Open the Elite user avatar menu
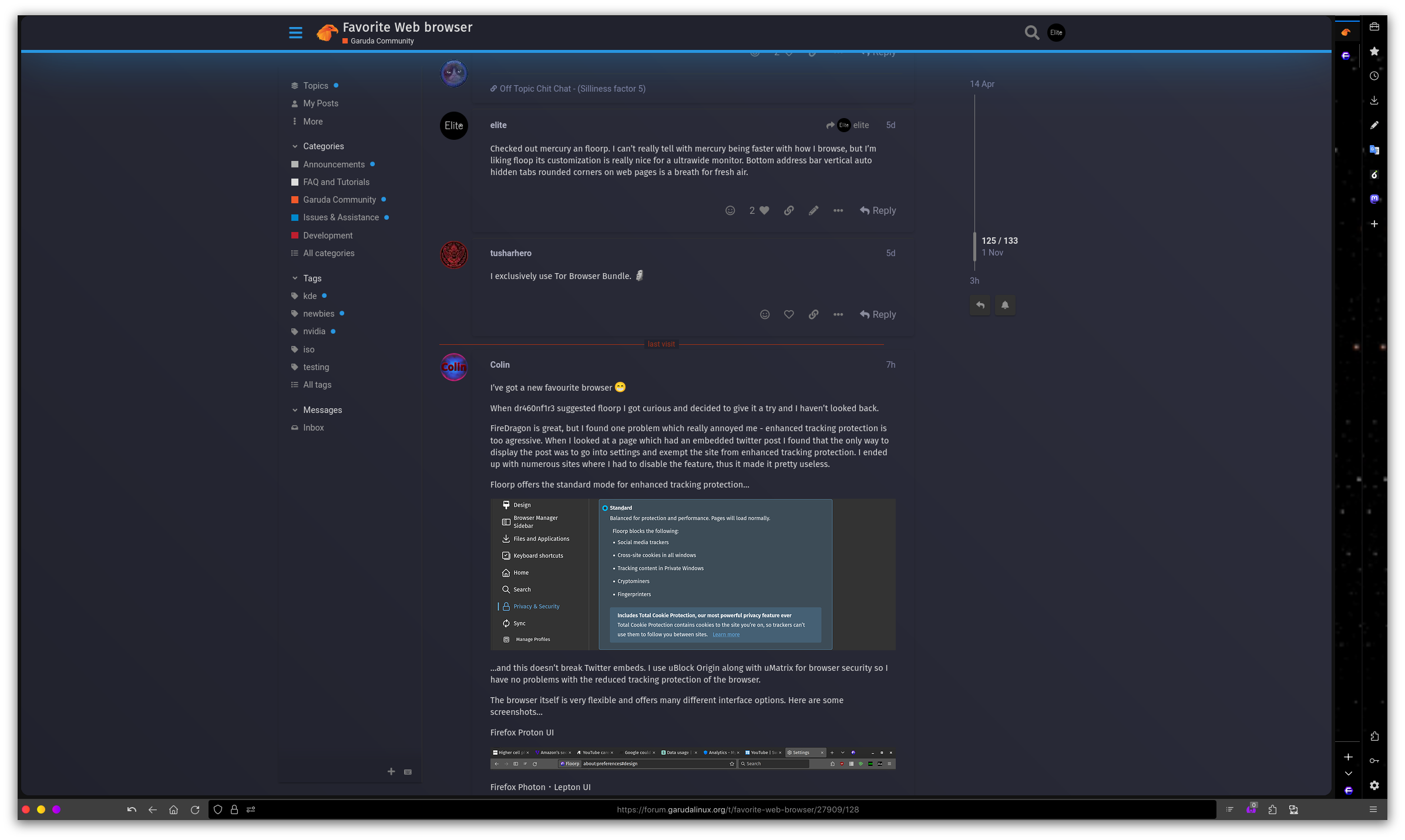This screenshot has width=1405, height=840. coord(1056,33)
